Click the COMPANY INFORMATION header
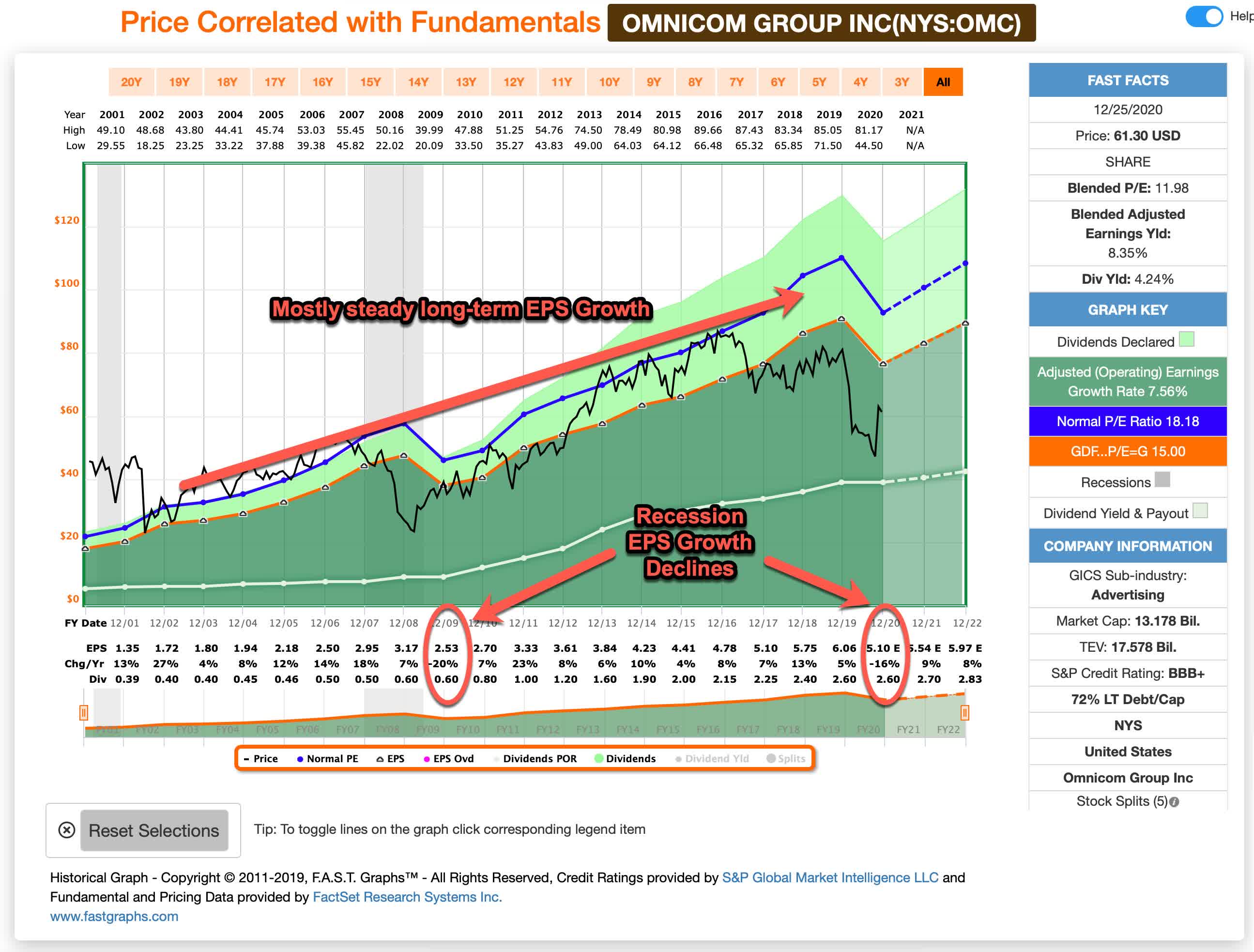Screen dimensions: 1254x952 [x=1128, y=546]
